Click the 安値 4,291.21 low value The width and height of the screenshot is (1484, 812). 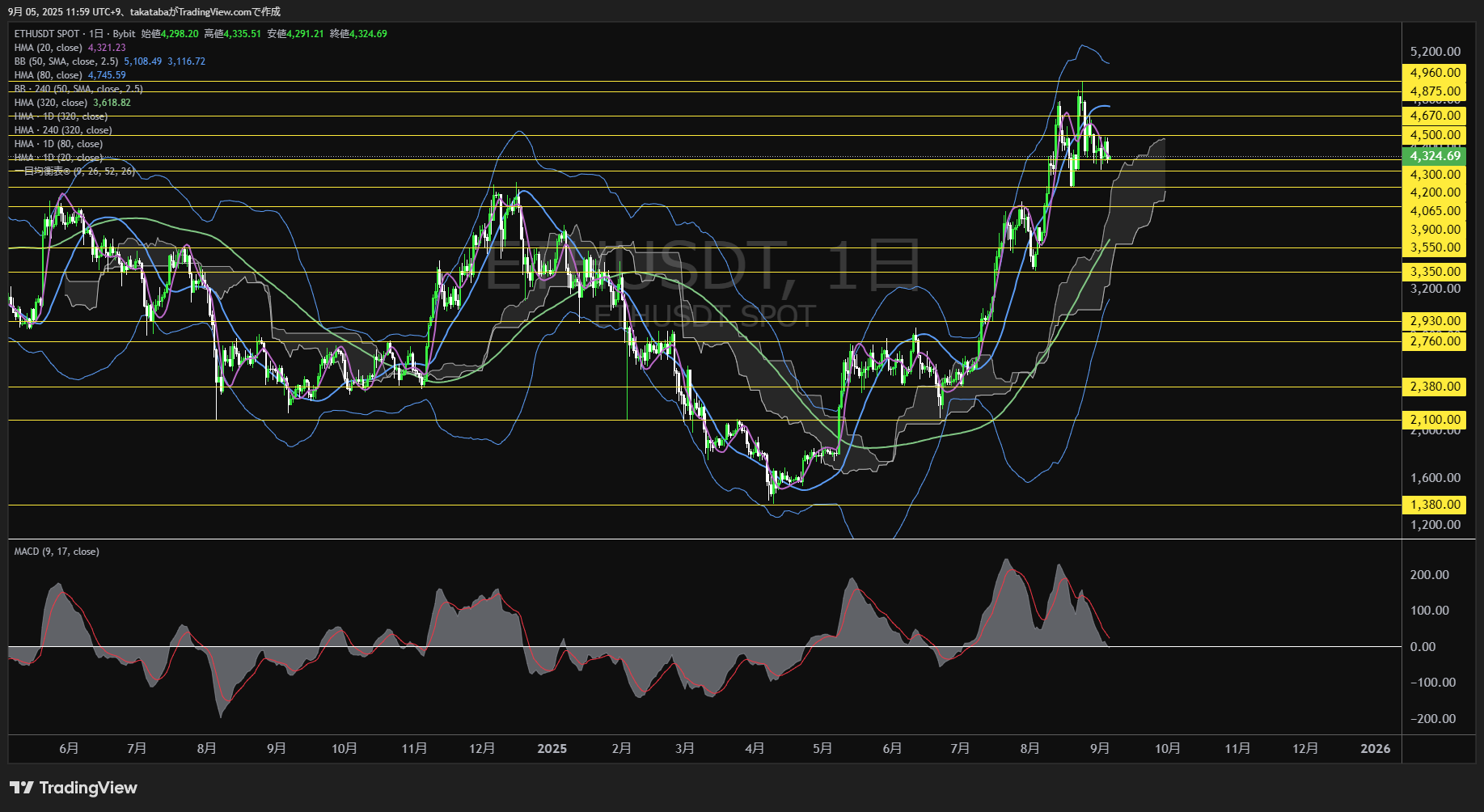[x=296, y=34]
